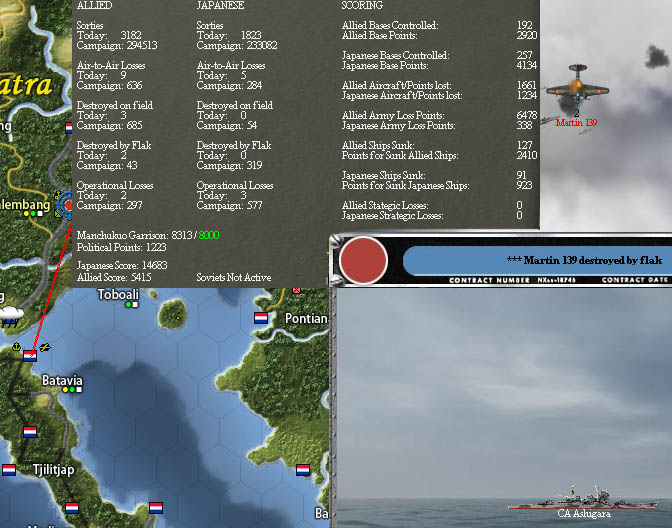Click the black flak burst puff
This screenshot has width=672, height=528.
657,57
